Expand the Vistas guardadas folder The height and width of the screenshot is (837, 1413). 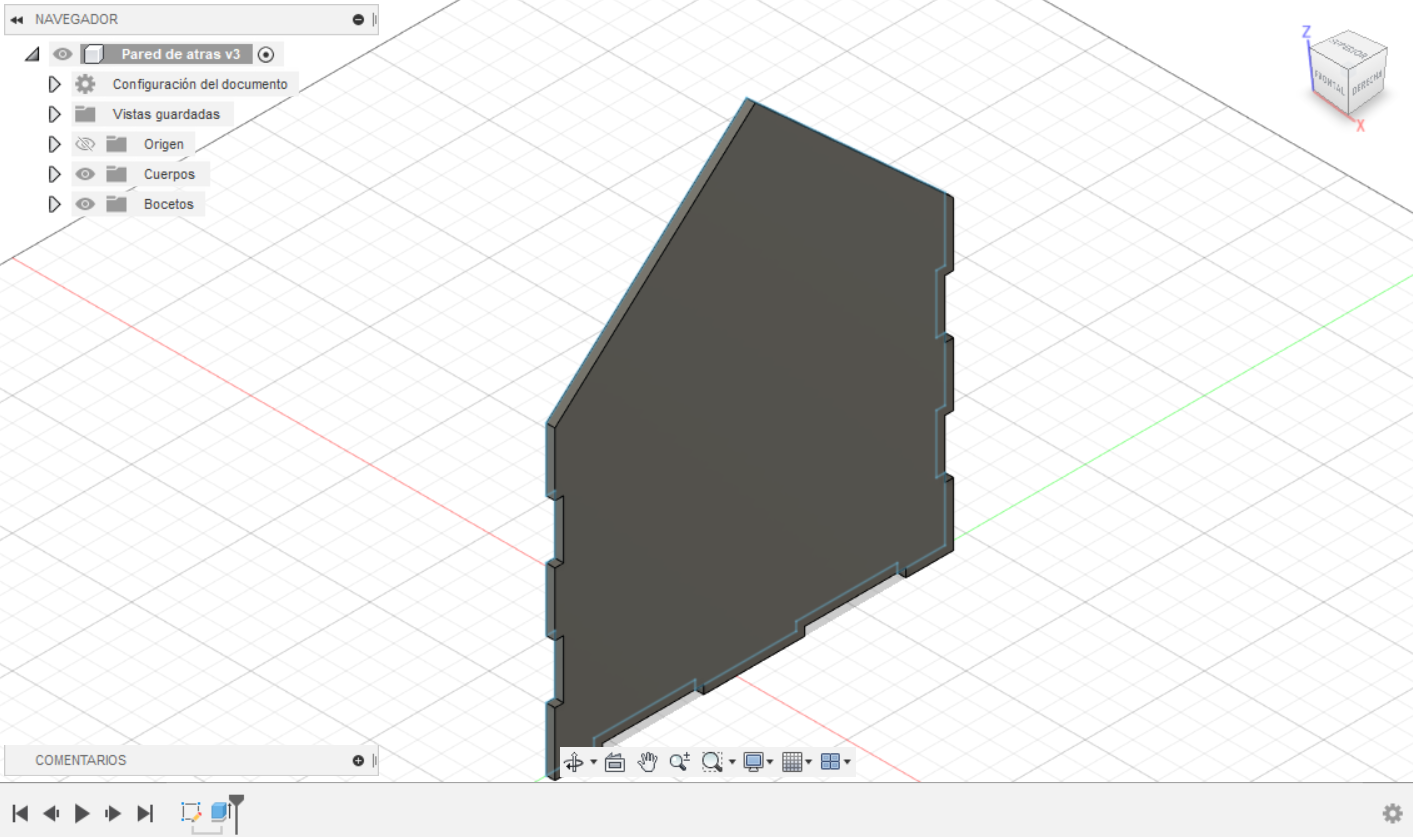(55, 114)
